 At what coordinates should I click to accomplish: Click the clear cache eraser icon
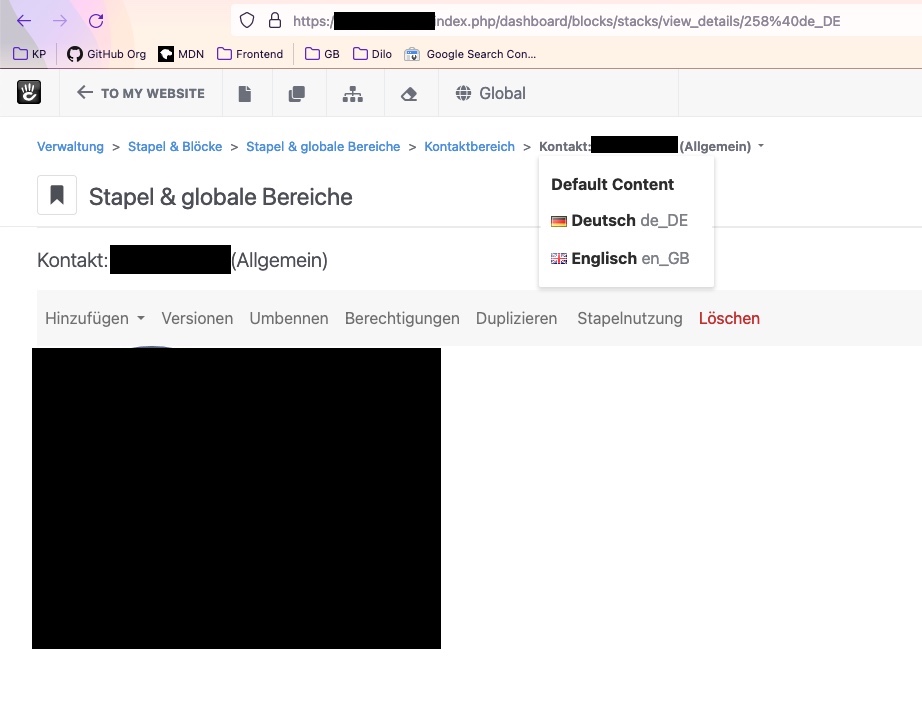[410, 92]
